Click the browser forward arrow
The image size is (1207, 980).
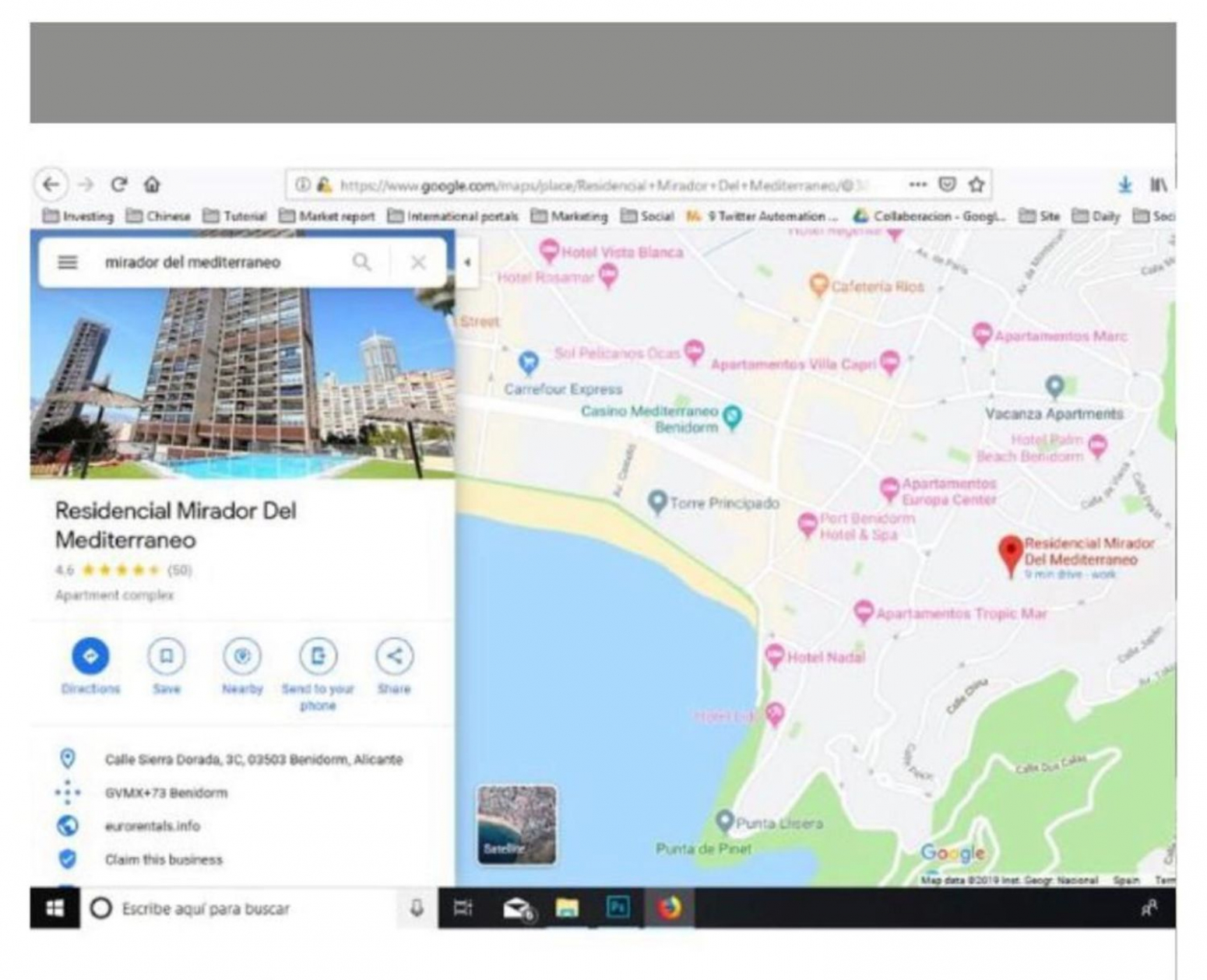pyautogui.click(x=86, y=184)
